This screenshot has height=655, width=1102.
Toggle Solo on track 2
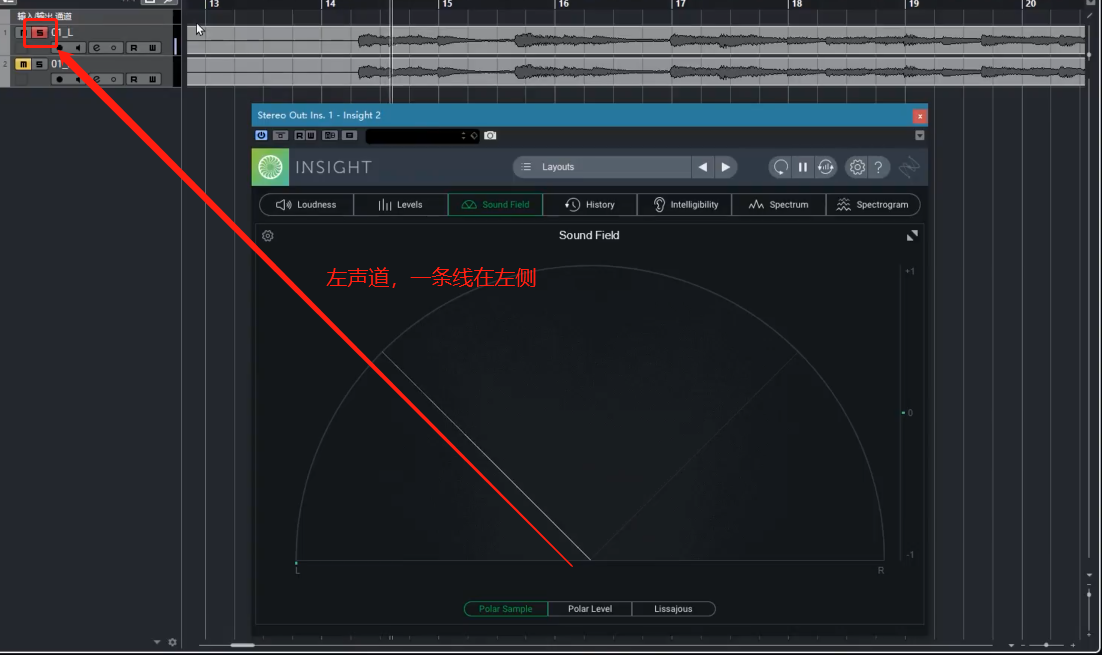(x=39, y=64)
